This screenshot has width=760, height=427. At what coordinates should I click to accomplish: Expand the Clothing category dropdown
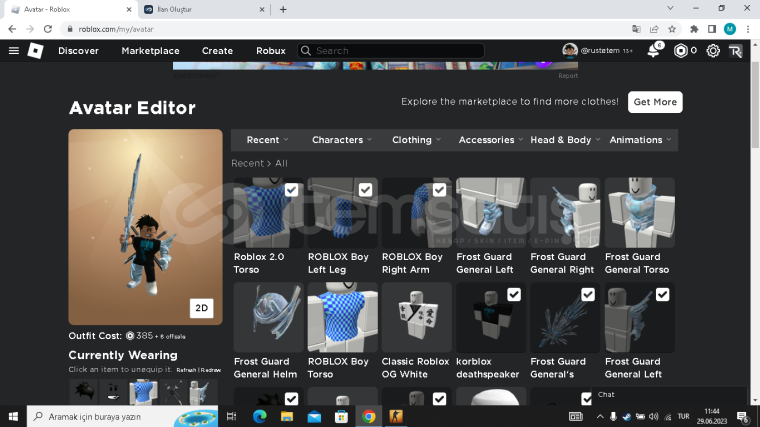click(x=416, y=140)
